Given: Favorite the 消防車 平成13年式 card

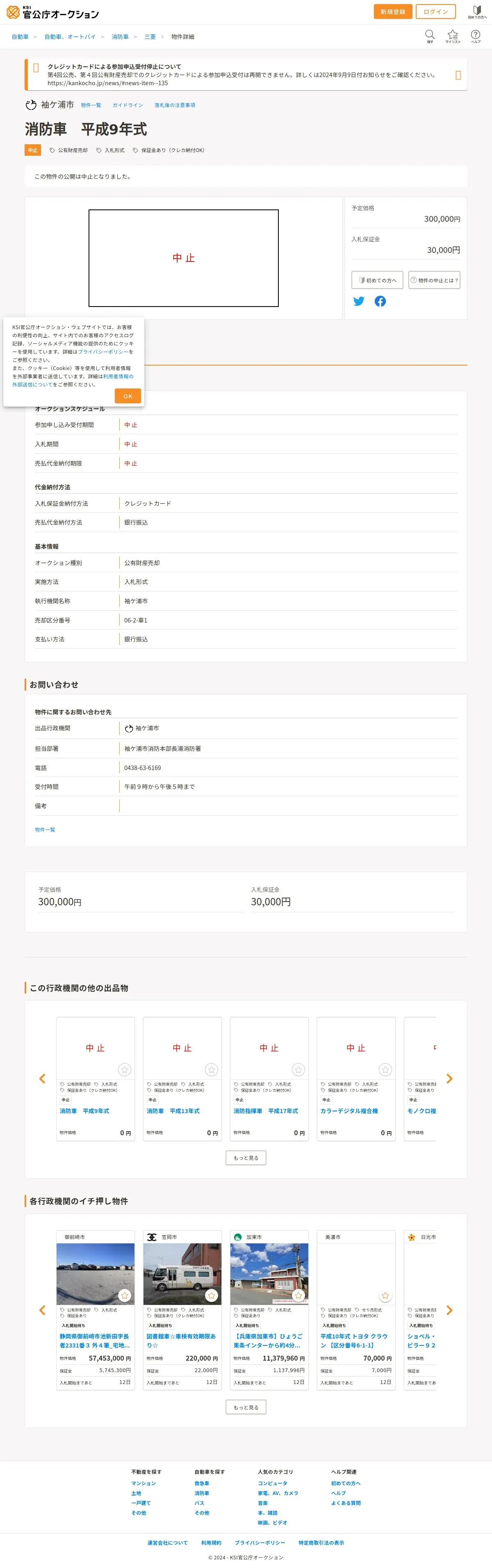Looking at the screenshot, I should coord(211,1069).
